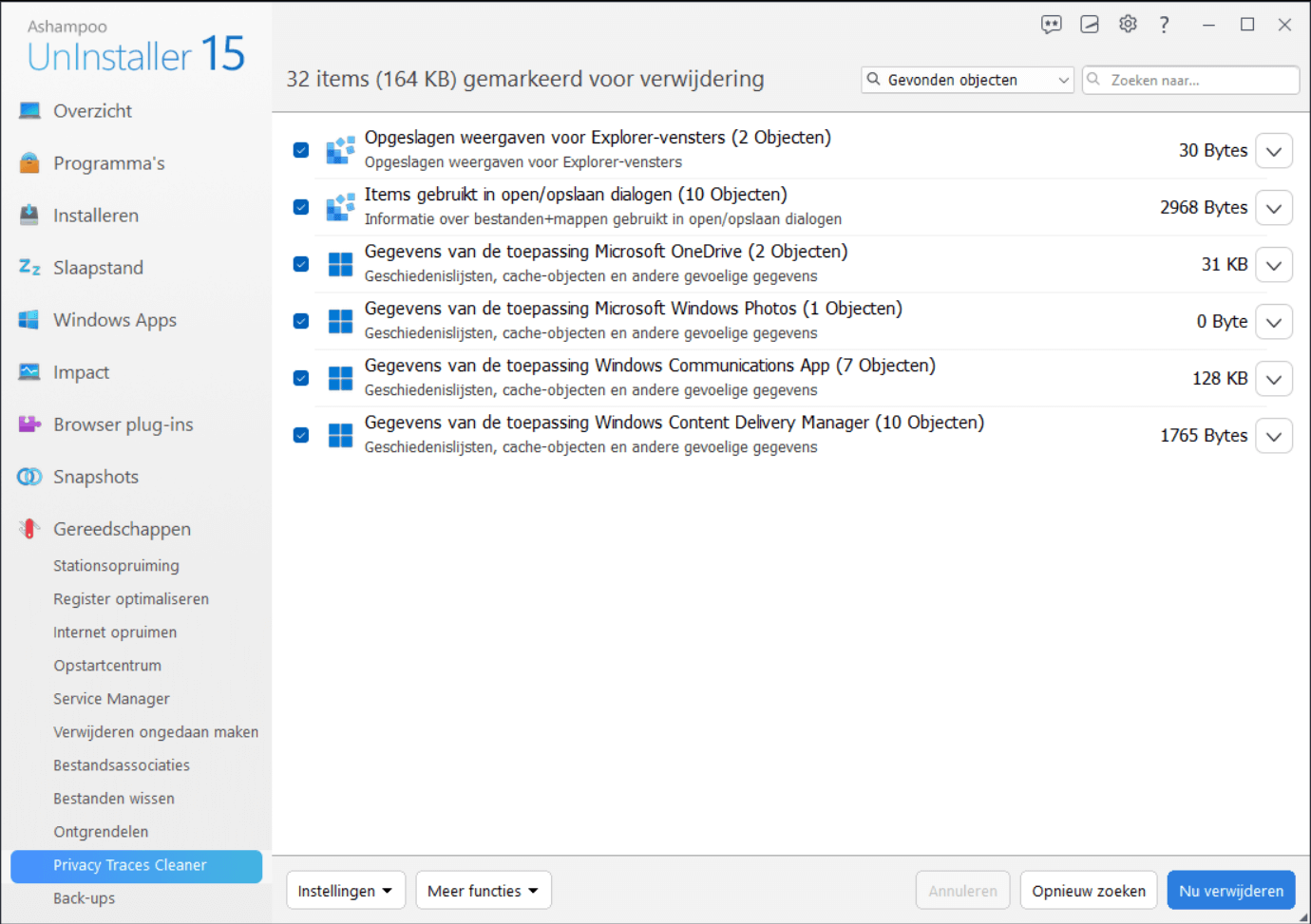Toggle checkbox for Microsoft Windows Photos data

tap(301, 321)
